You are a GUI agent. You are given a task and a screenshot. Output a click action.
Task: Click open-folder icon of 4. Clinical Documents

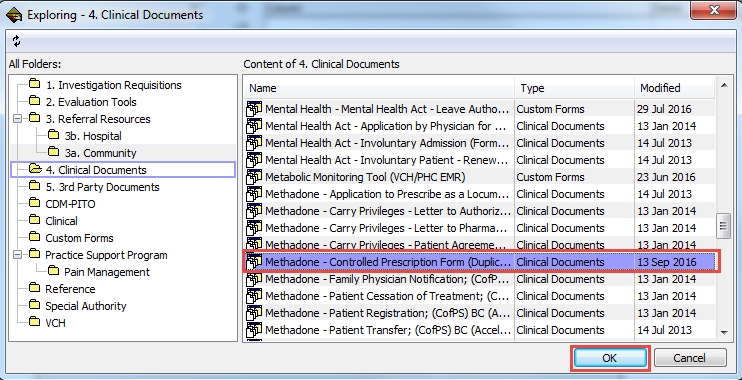tap(35, 169)
